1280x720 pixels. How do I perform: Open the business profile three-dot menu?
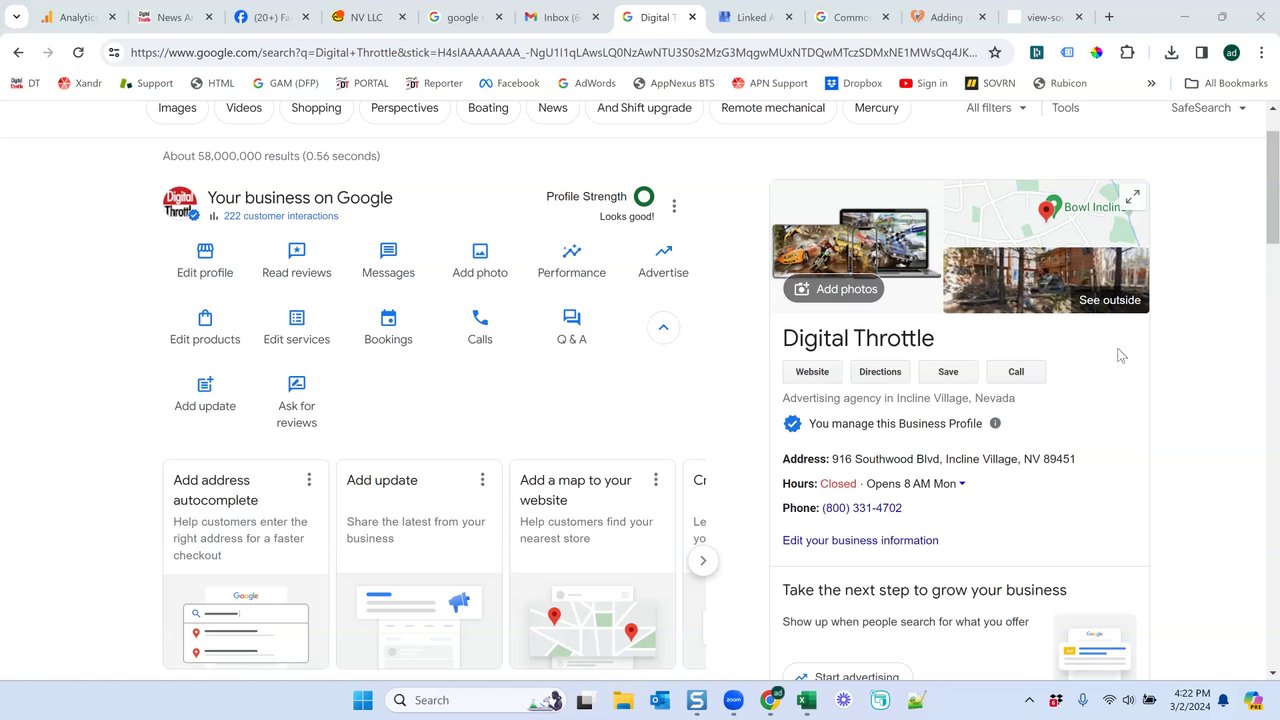[x=674, y=206]
